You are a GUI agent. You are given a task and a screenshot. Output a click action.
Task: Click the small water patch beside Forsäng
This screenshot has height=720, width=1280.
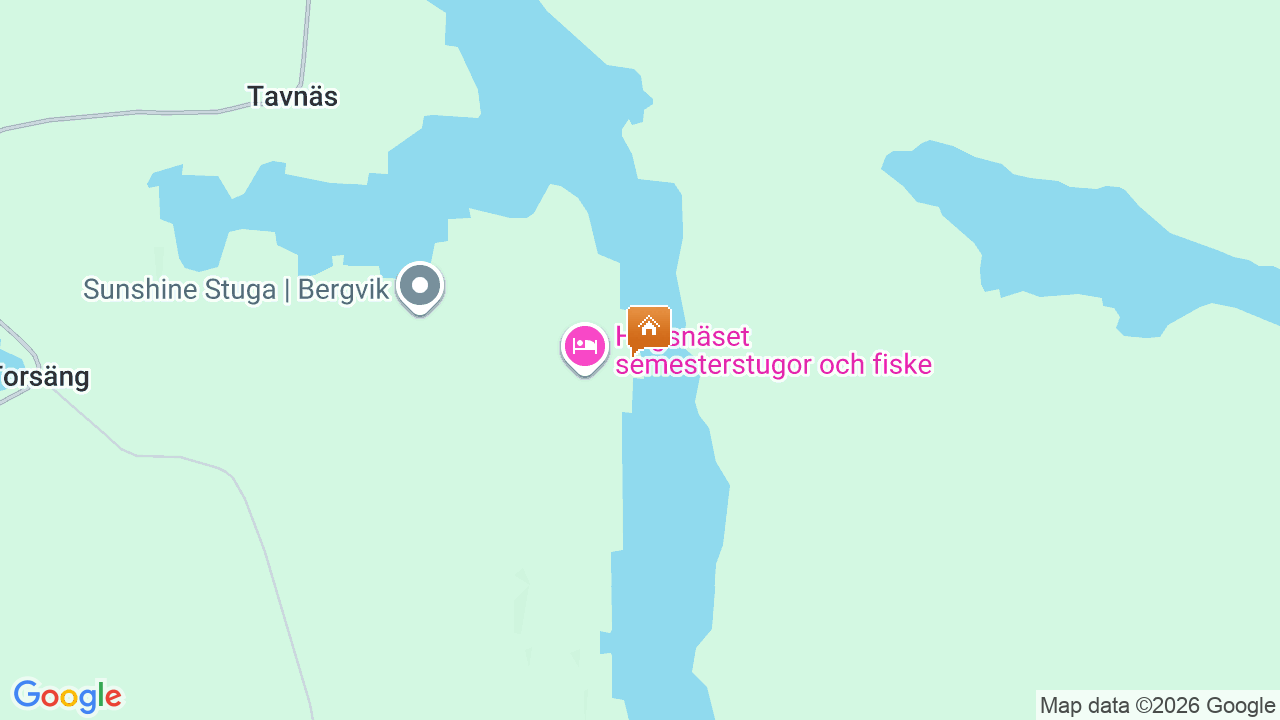tap(8, 358)
